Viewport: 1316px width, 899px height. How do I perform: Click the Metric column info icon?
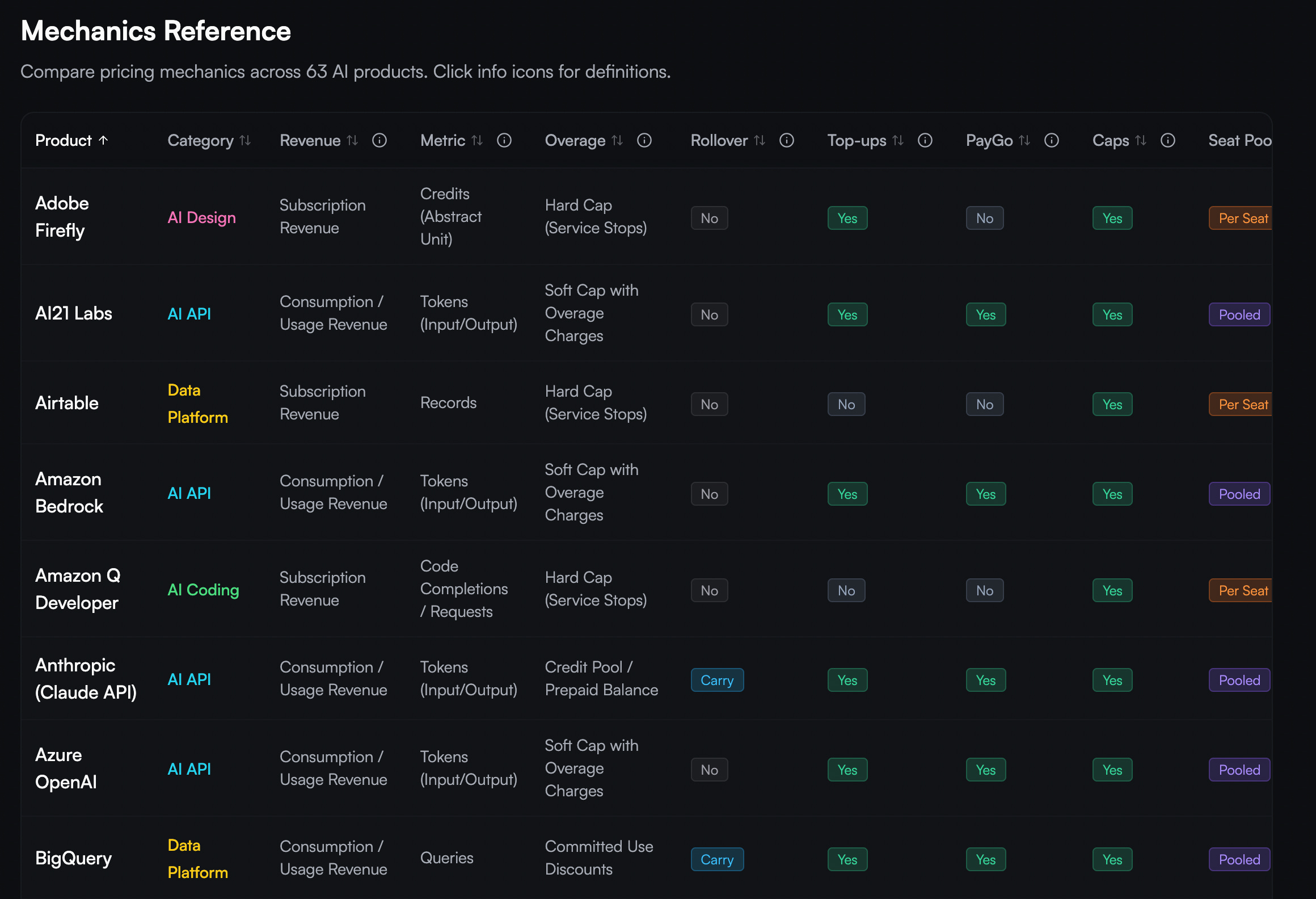click(x=504, y=140)
